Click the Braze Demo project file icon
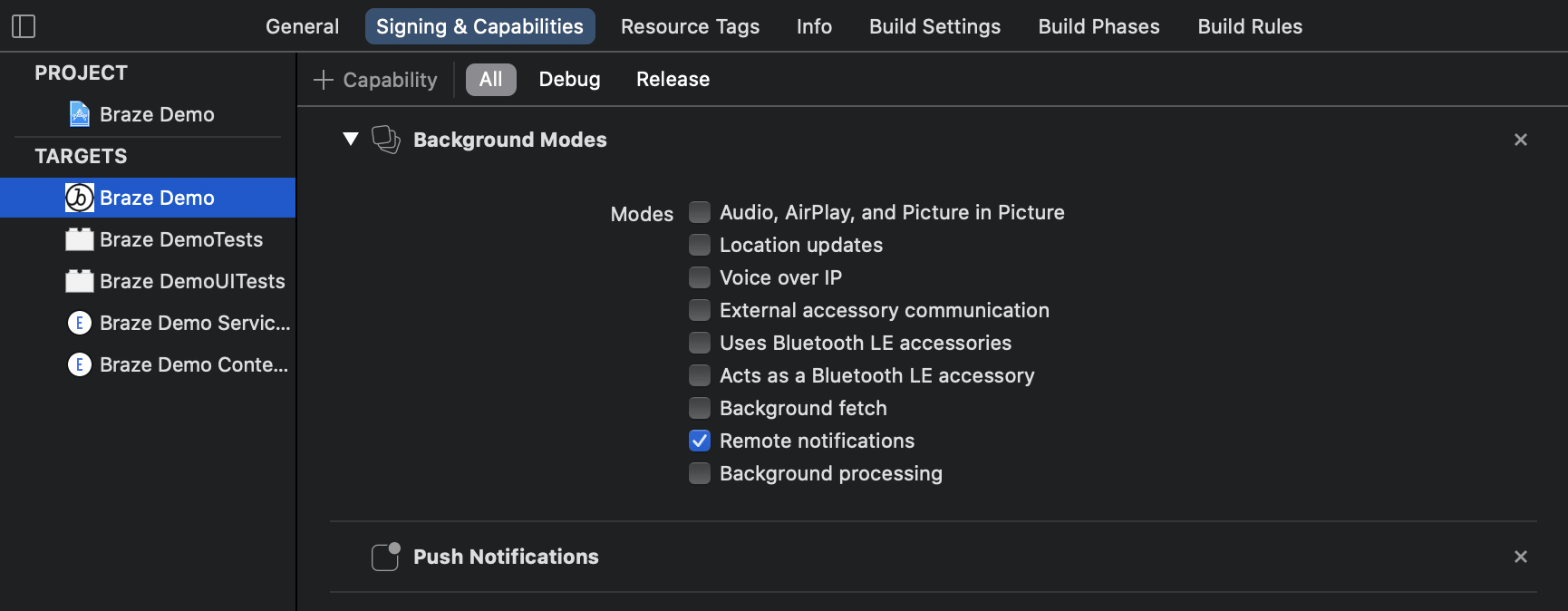 (80, 114)
